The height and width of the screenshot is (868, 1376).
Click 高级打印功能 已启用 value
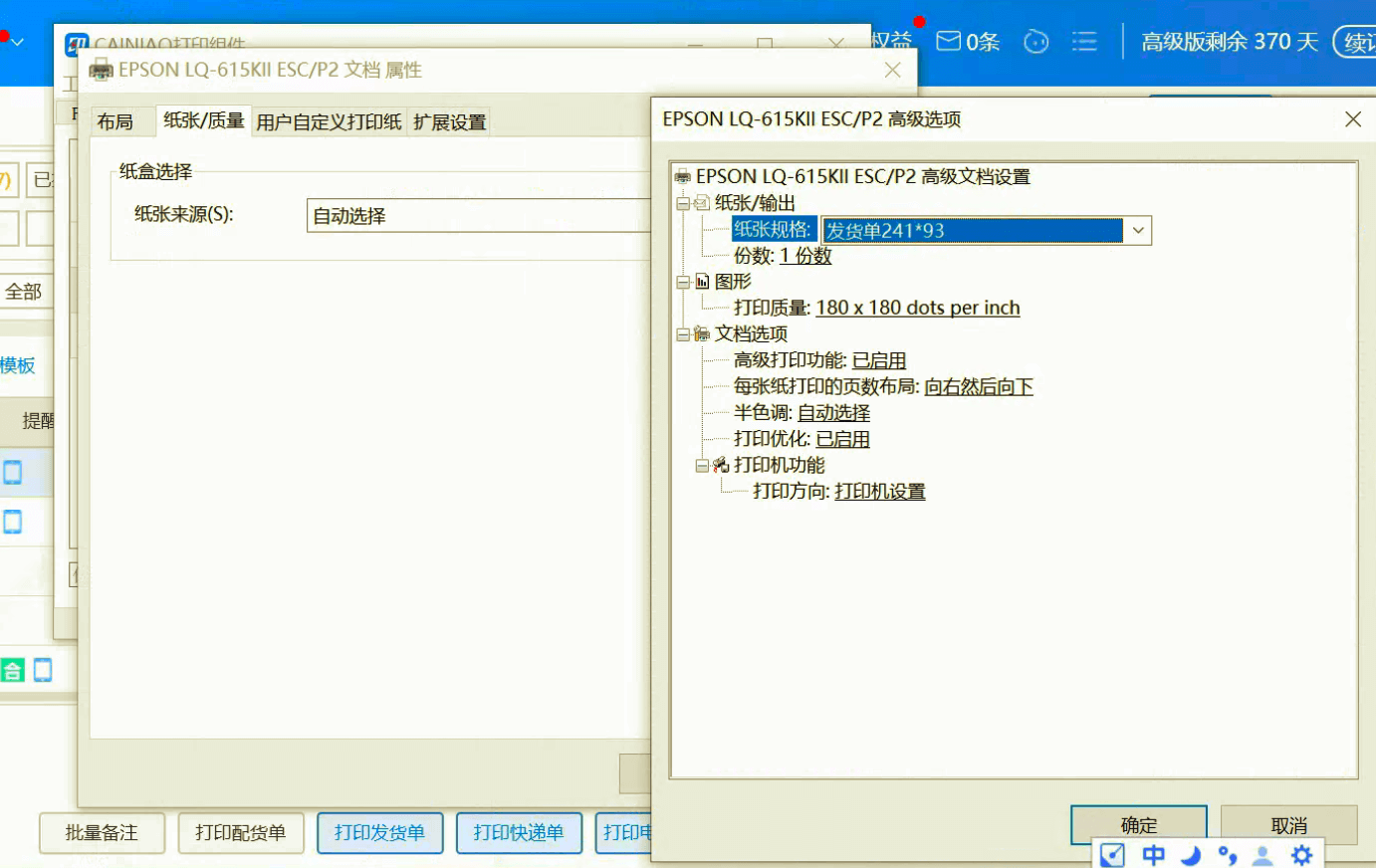click(x=879, y=360)
